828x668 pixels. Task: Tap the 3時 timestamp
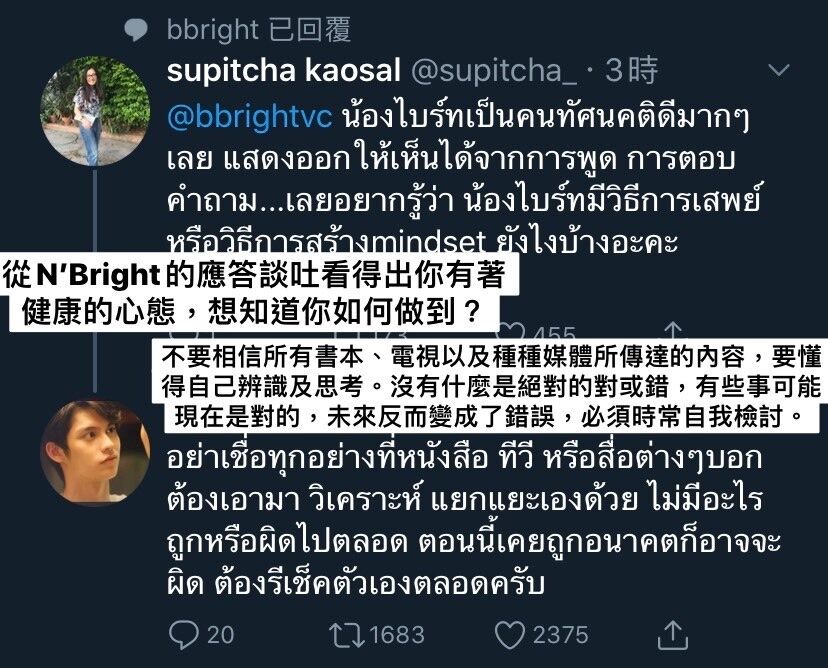pyautogui.click(x=631, y=70)
